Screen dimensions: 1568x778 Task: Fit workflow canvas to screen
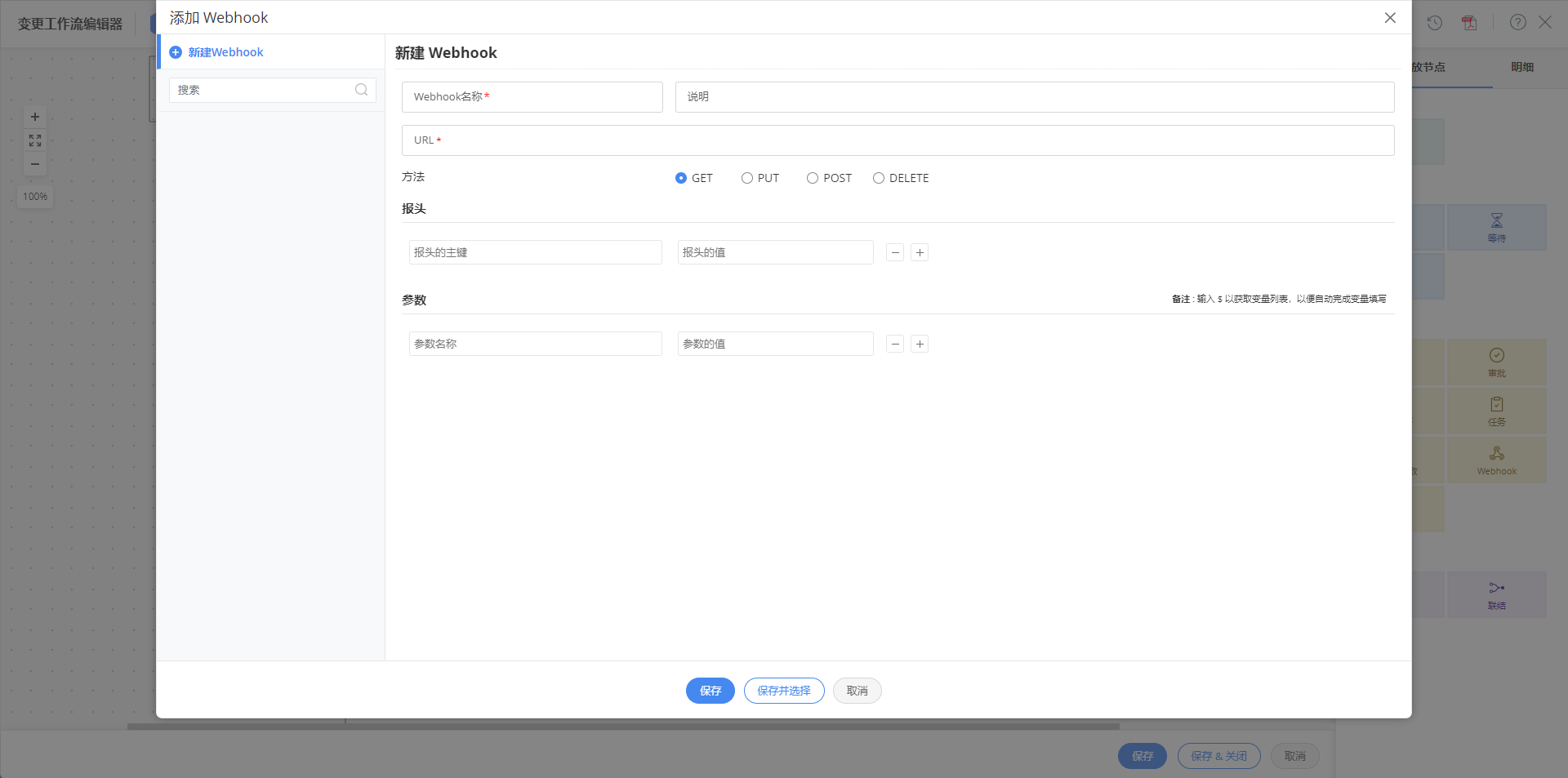pyautogui.click(x=35, y=140)
